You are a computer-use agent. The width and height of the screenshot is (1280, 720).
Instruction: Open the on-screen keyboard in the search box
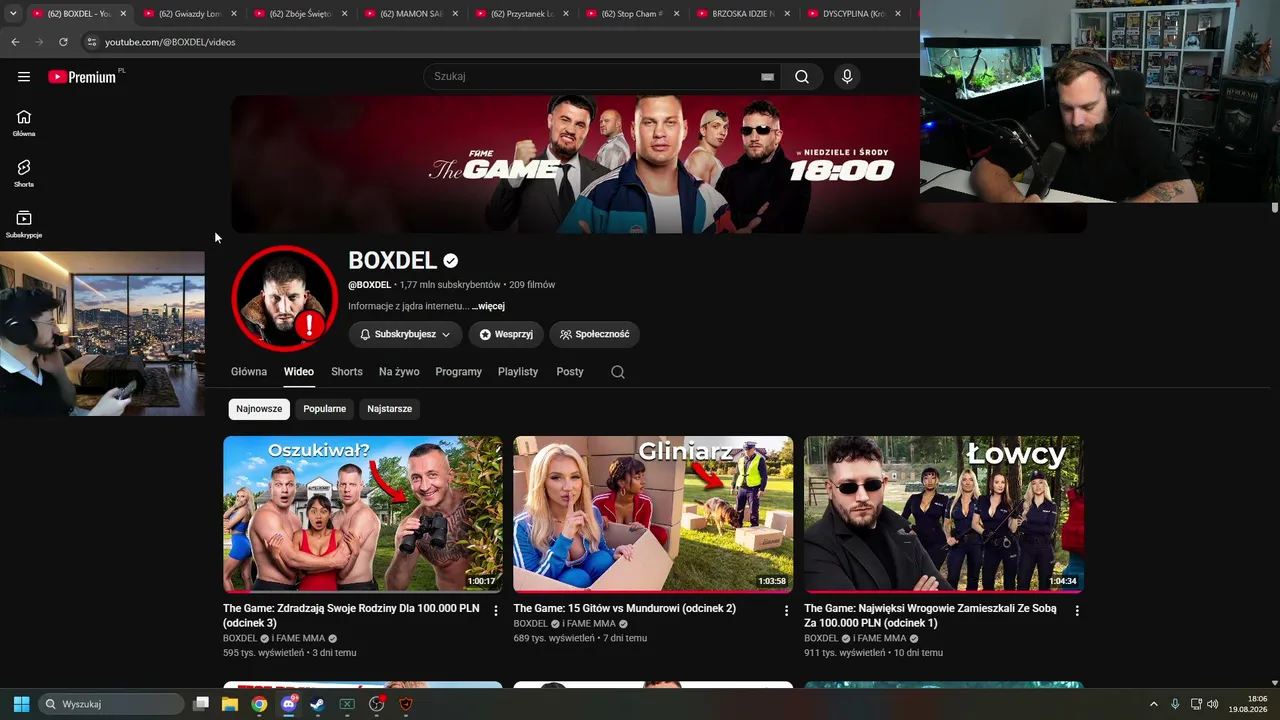tap(767, 77)
